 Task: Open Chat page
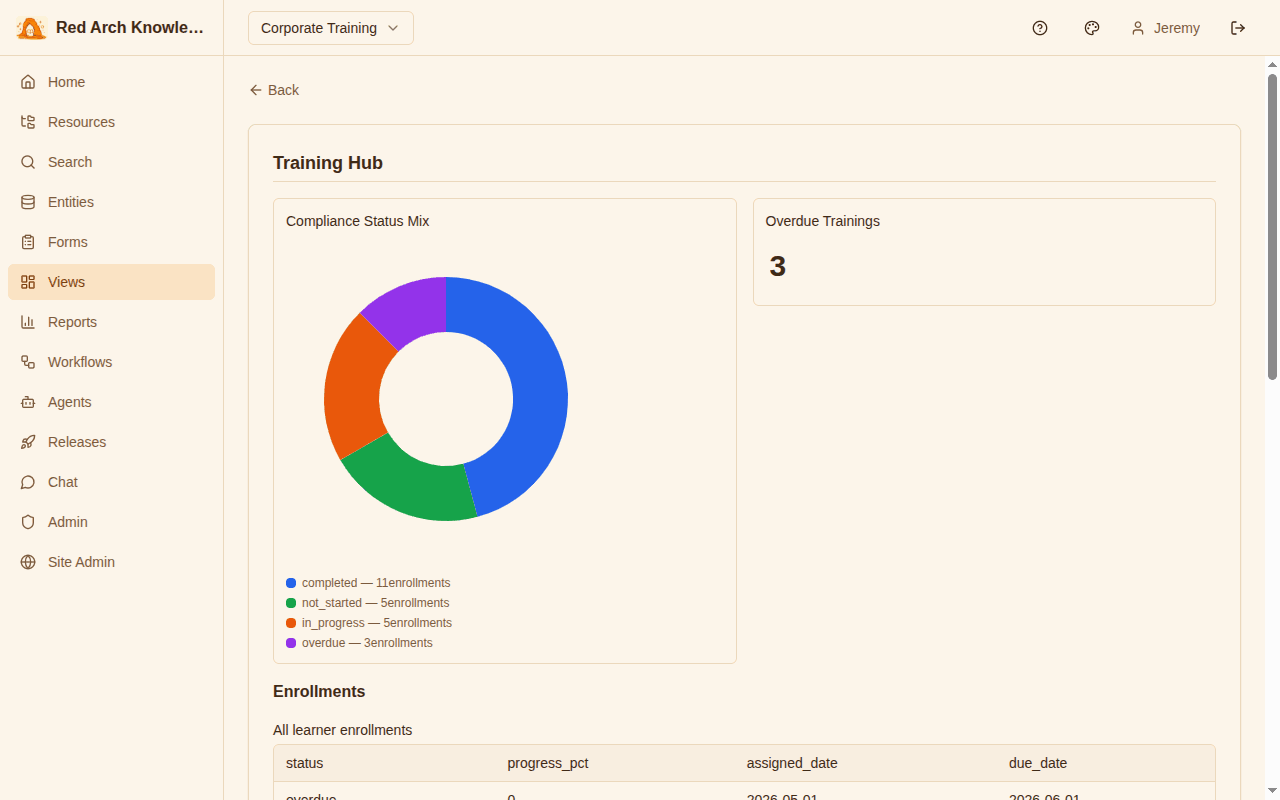[111, 482]
